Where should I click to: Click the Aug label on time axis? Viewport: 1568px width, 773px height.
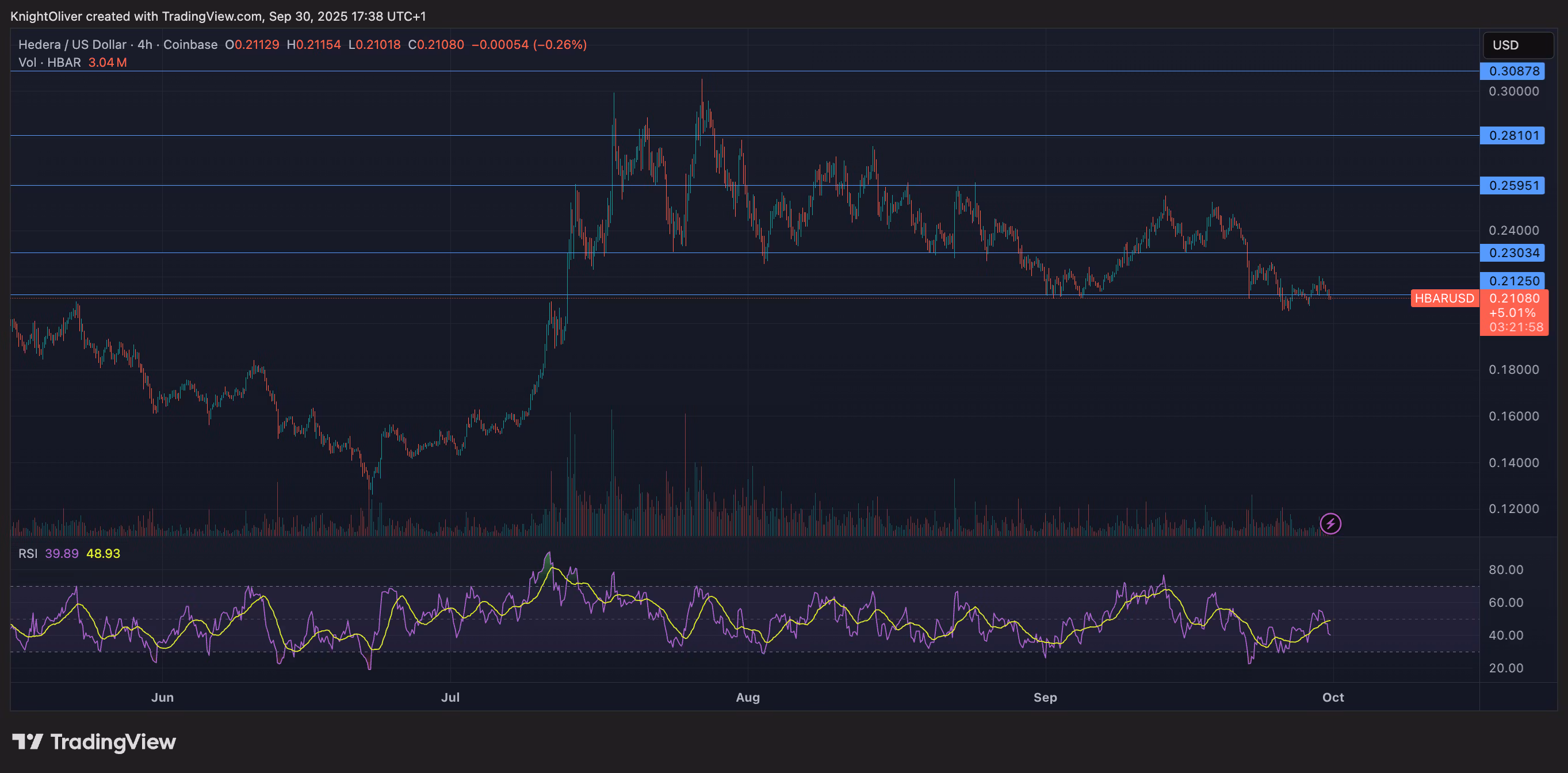748,698
